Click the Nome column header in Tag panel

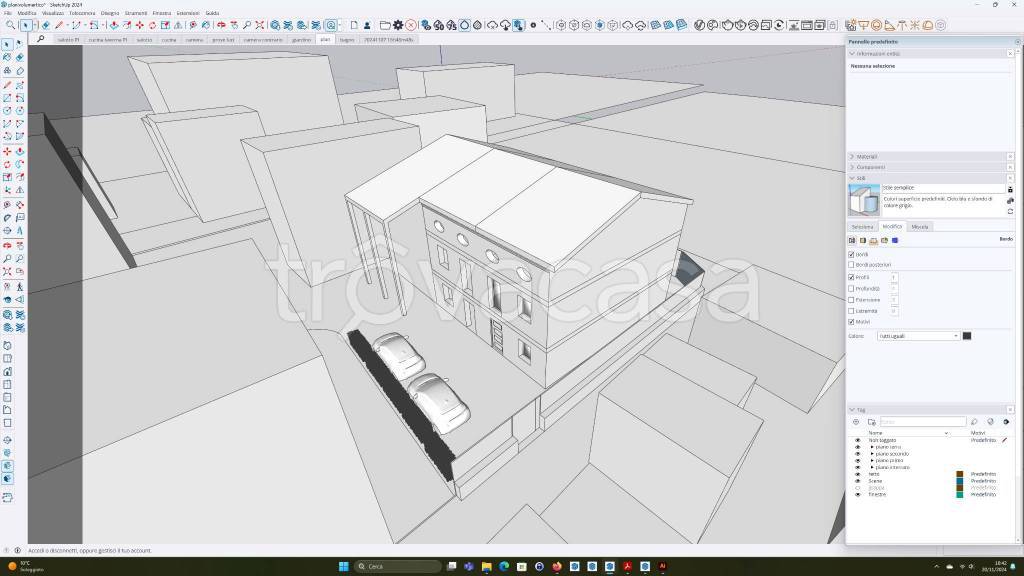point(876,433)
